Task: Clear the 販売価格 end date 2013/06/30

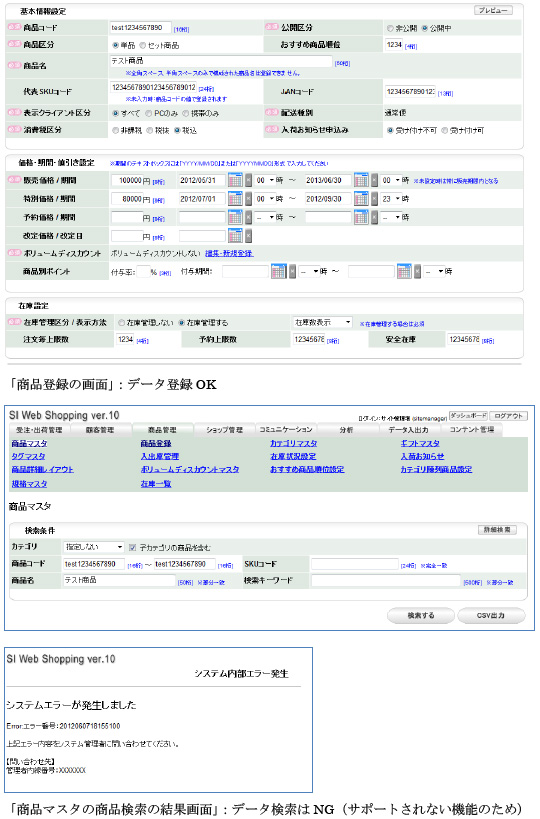Action: click(374, 180)
